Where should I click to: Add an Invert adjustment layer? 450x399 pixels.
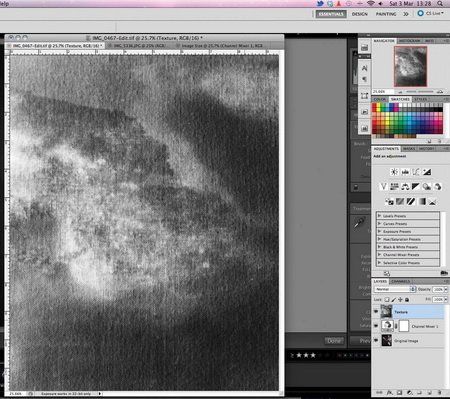click(389, 202)
